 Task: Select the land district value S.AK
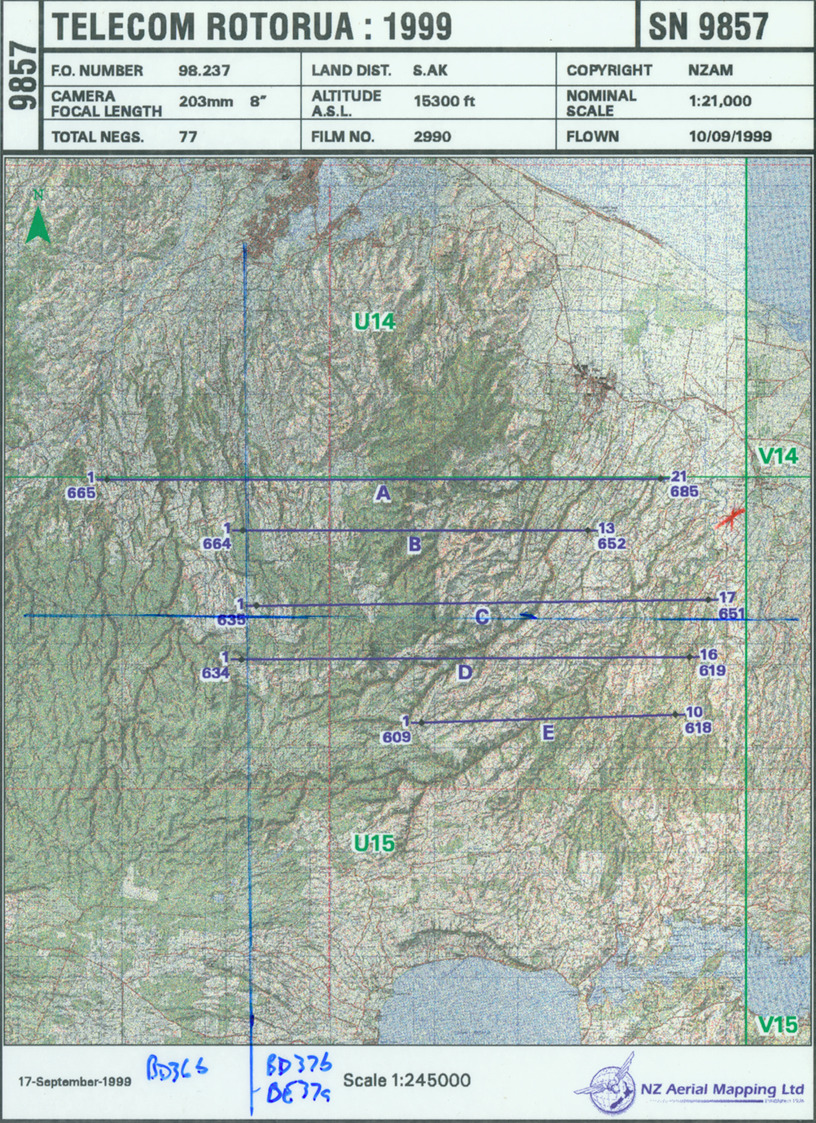pyautogui.click(x=430, y=70)
